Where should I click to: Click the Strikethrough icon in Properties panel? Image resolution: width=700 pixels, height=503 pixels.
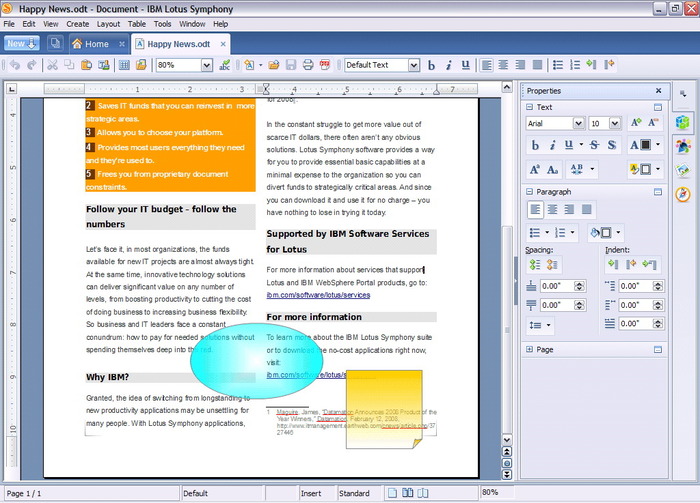(594, 145)
